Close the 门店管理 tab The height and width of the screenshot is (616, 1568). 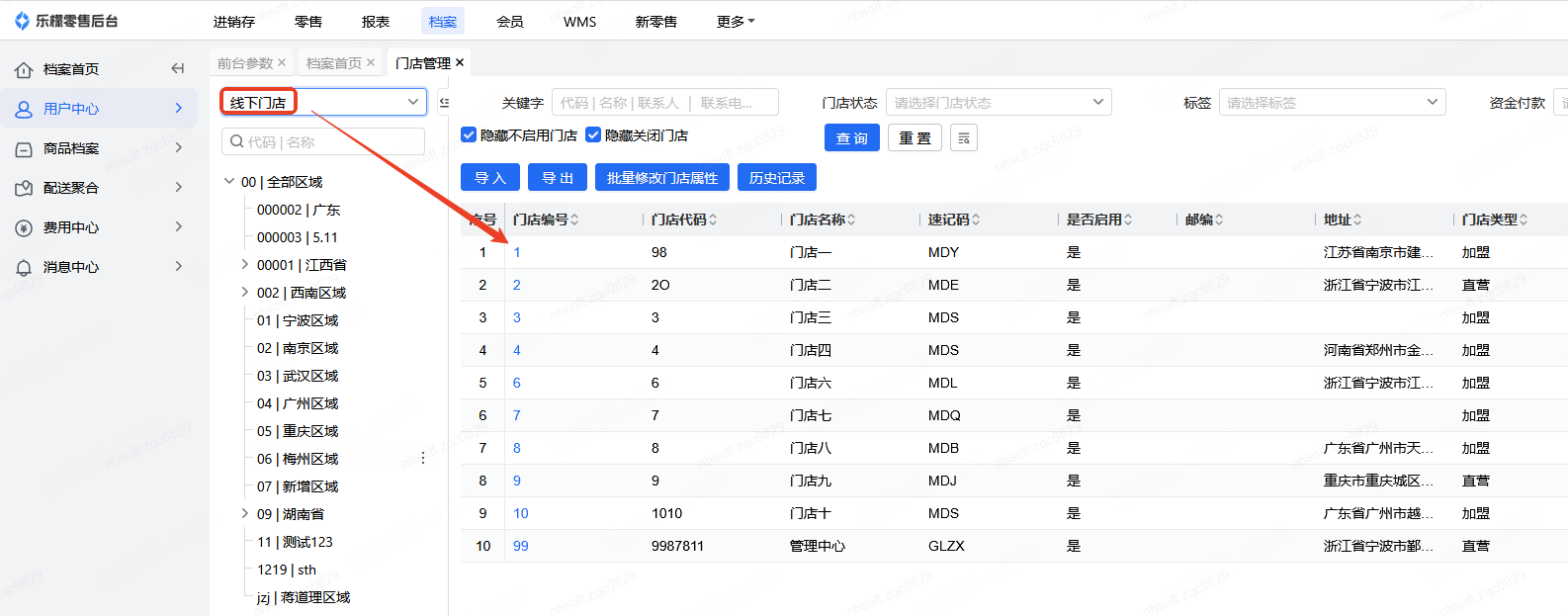pyautogui.click(x=460, y=62)
